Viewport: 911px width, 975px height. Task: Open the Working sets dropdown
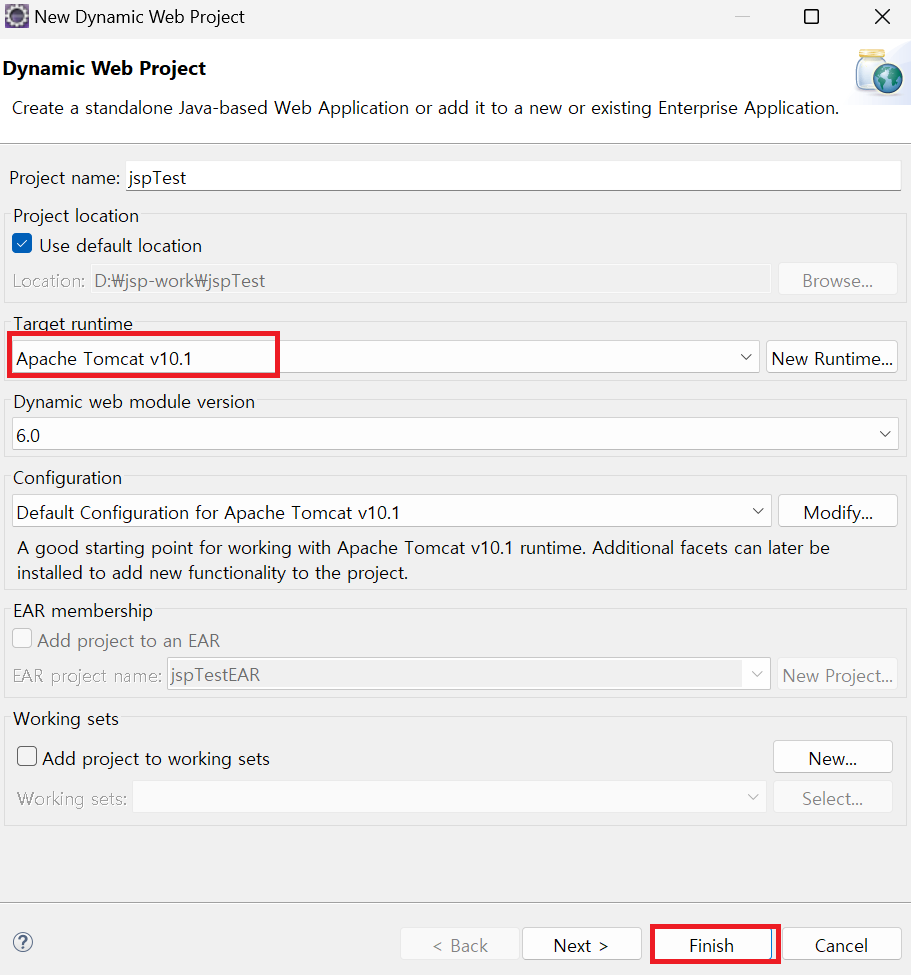click(752, 797)
